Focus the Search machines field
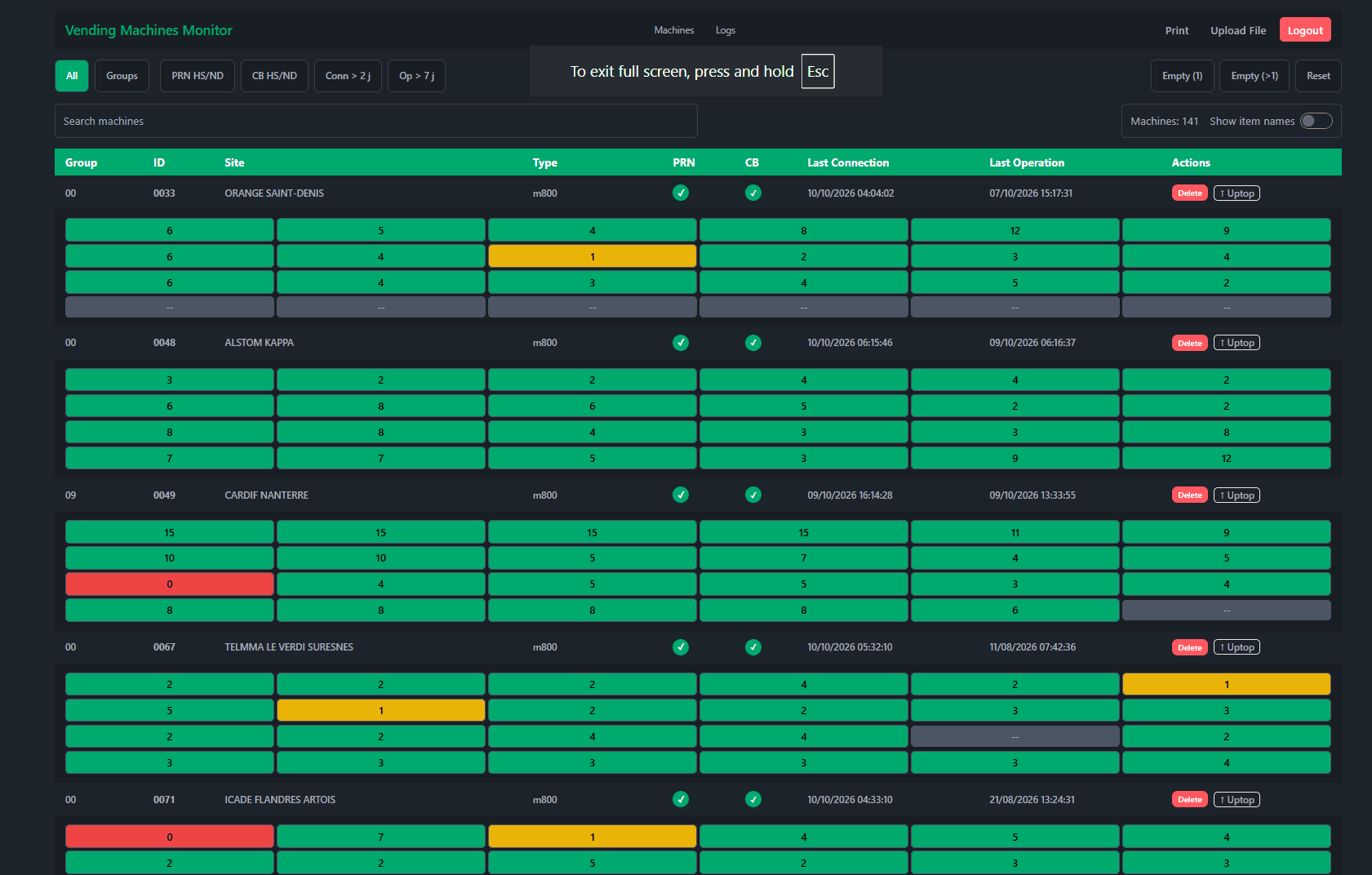The height and width of the screenshot is (875, 1372). pyautogui.click(x=376, y=121)
